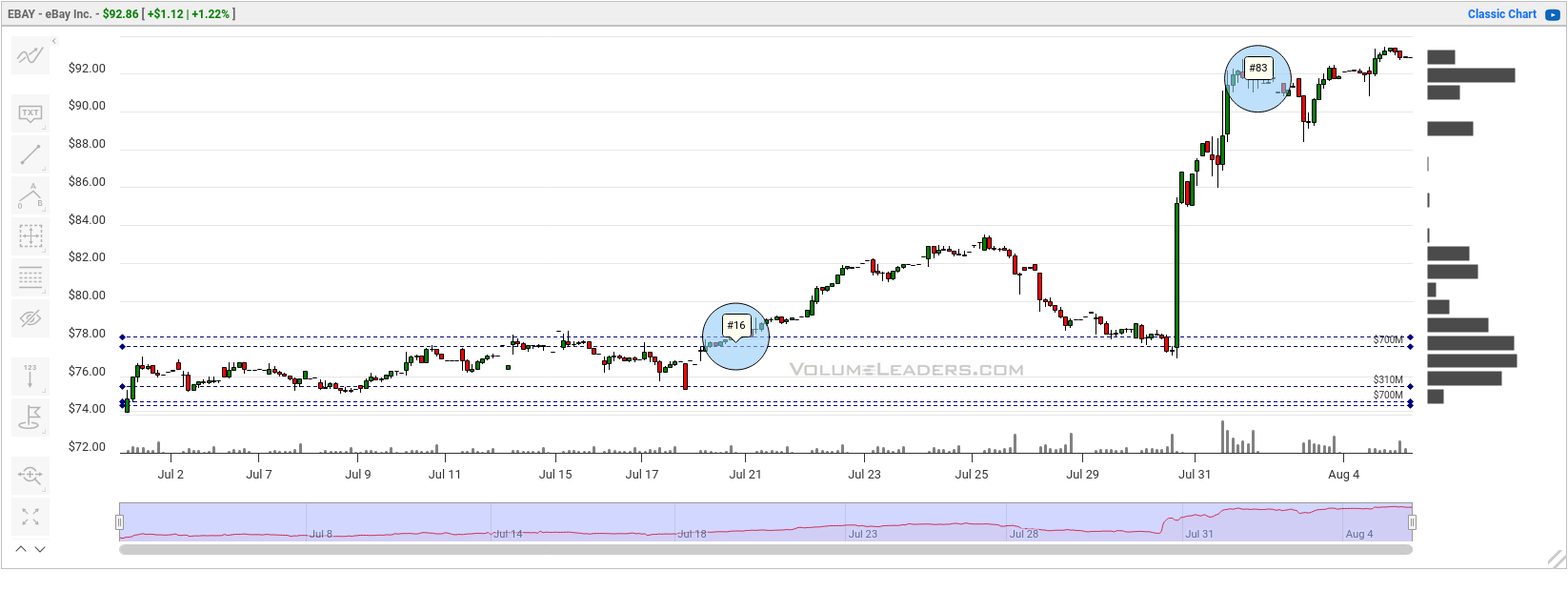Click the +$1.12 dollar change value
The width and height of the screenshot is (1568, 591).
coord(165,14)
